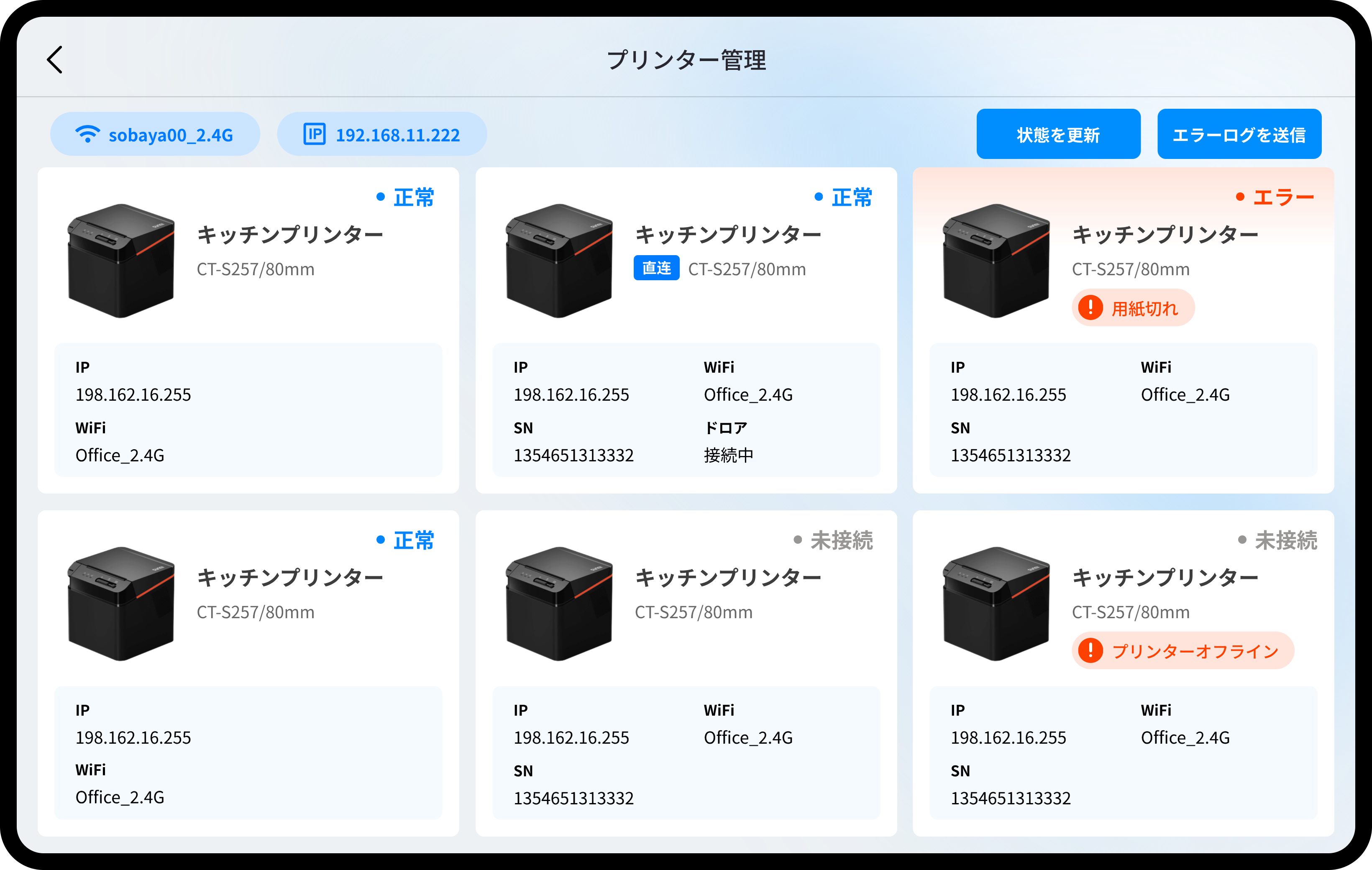Image resolution: width=1372 pixels, height=870 pixels.
Task: Click the printer image on the upper-left 正常 card
Action: point(121,261)
